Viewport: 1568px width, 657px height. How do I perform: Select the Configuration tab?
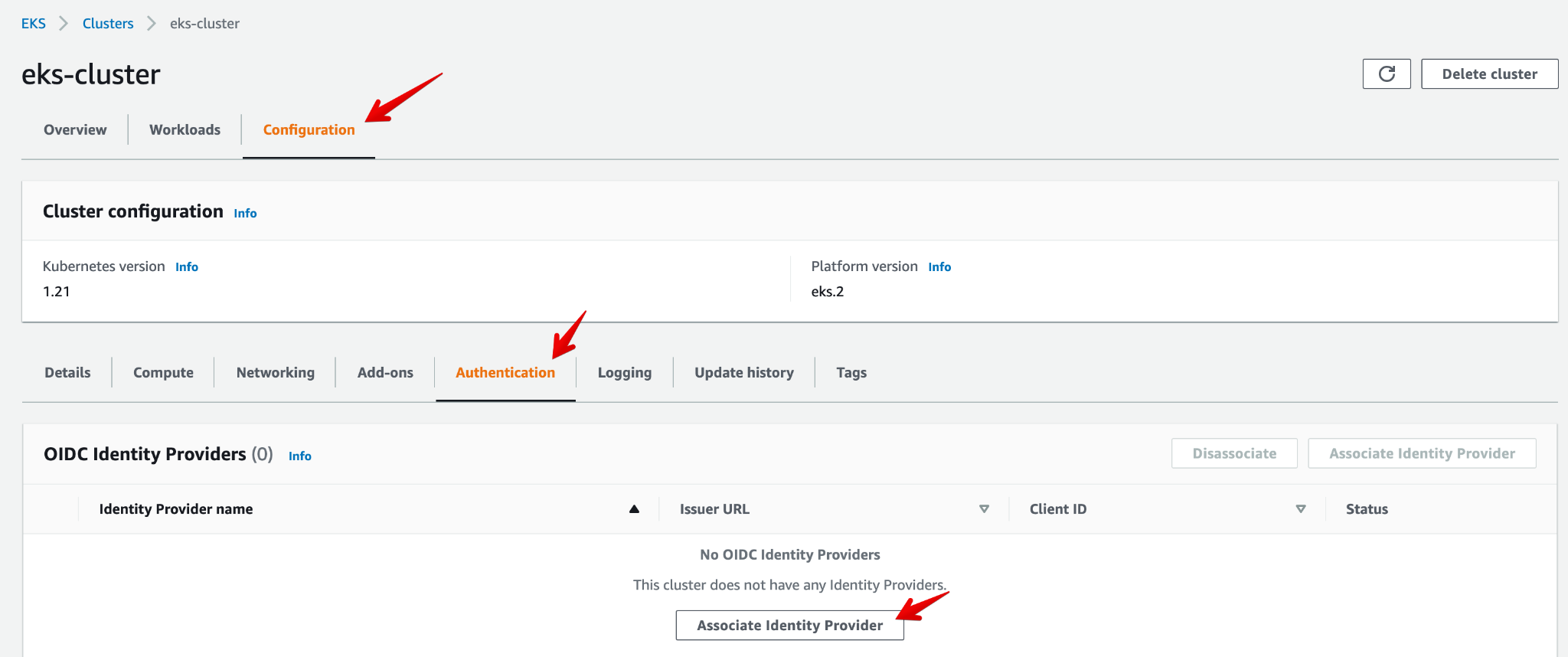[x=309, y=129]
